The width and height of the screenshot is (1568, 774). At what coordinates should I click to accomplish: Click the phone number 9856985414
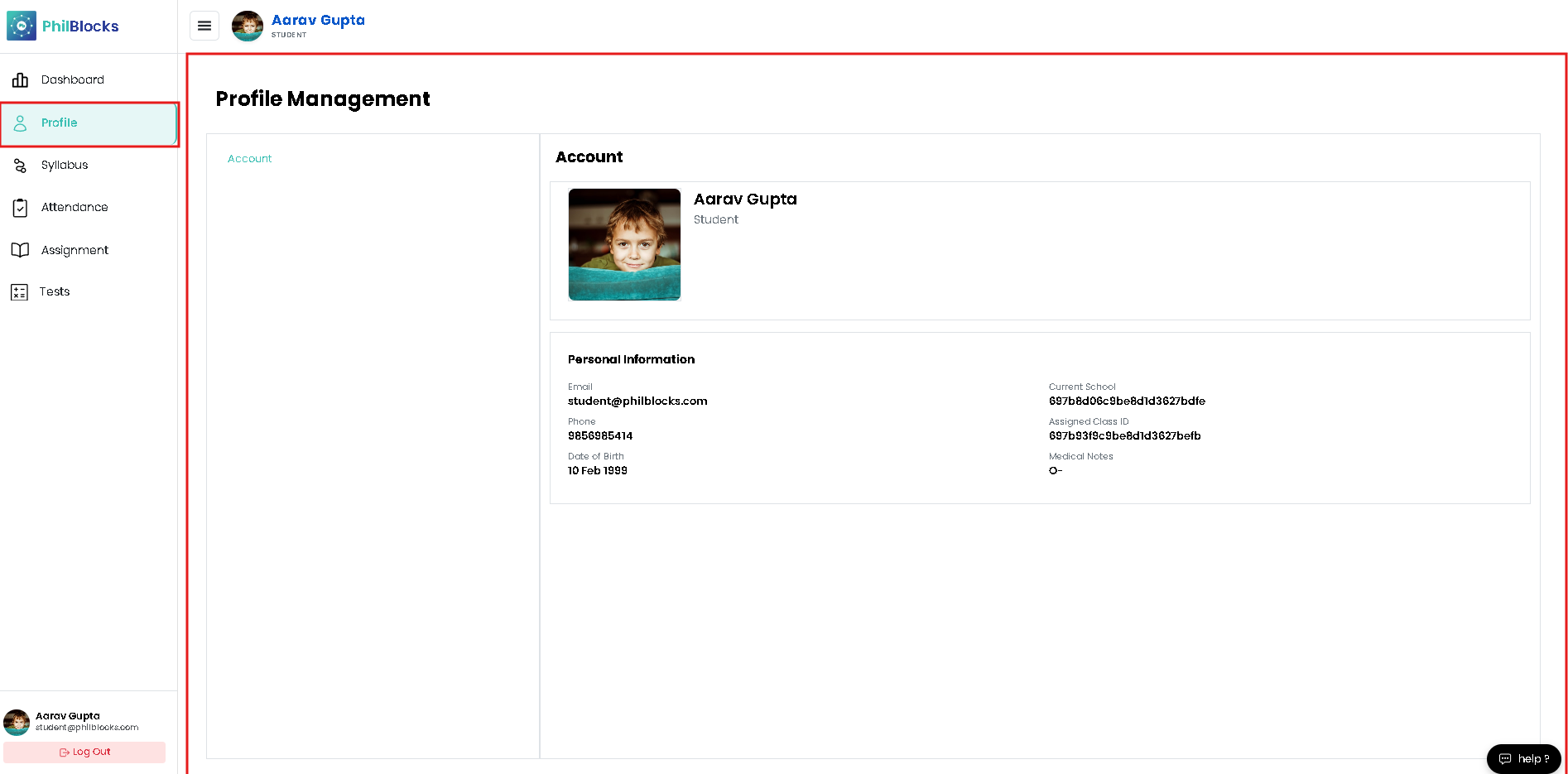click(x=600, y=436)
